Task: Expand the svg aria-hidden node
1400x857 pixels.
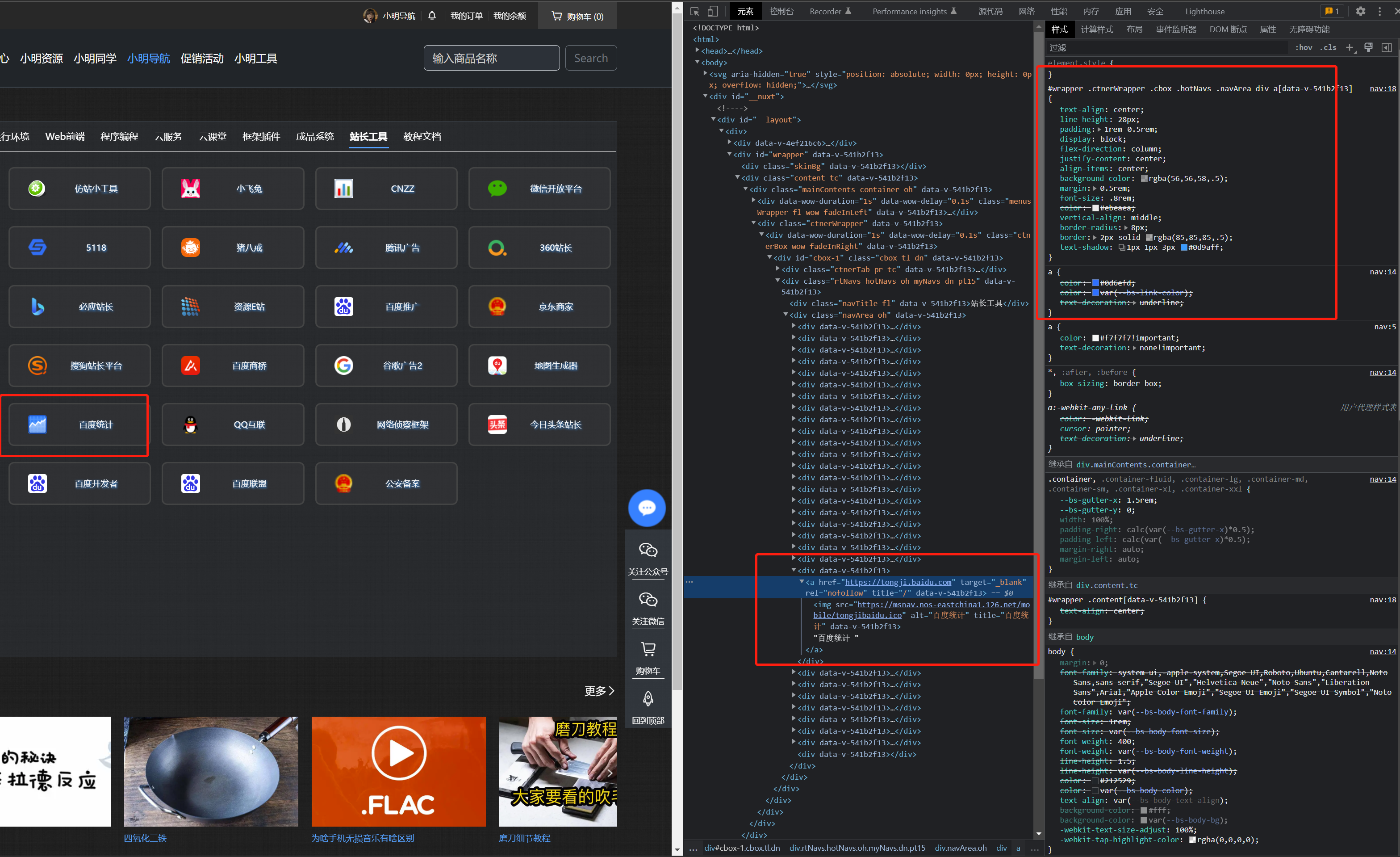Action: click(x=705, y=74)
